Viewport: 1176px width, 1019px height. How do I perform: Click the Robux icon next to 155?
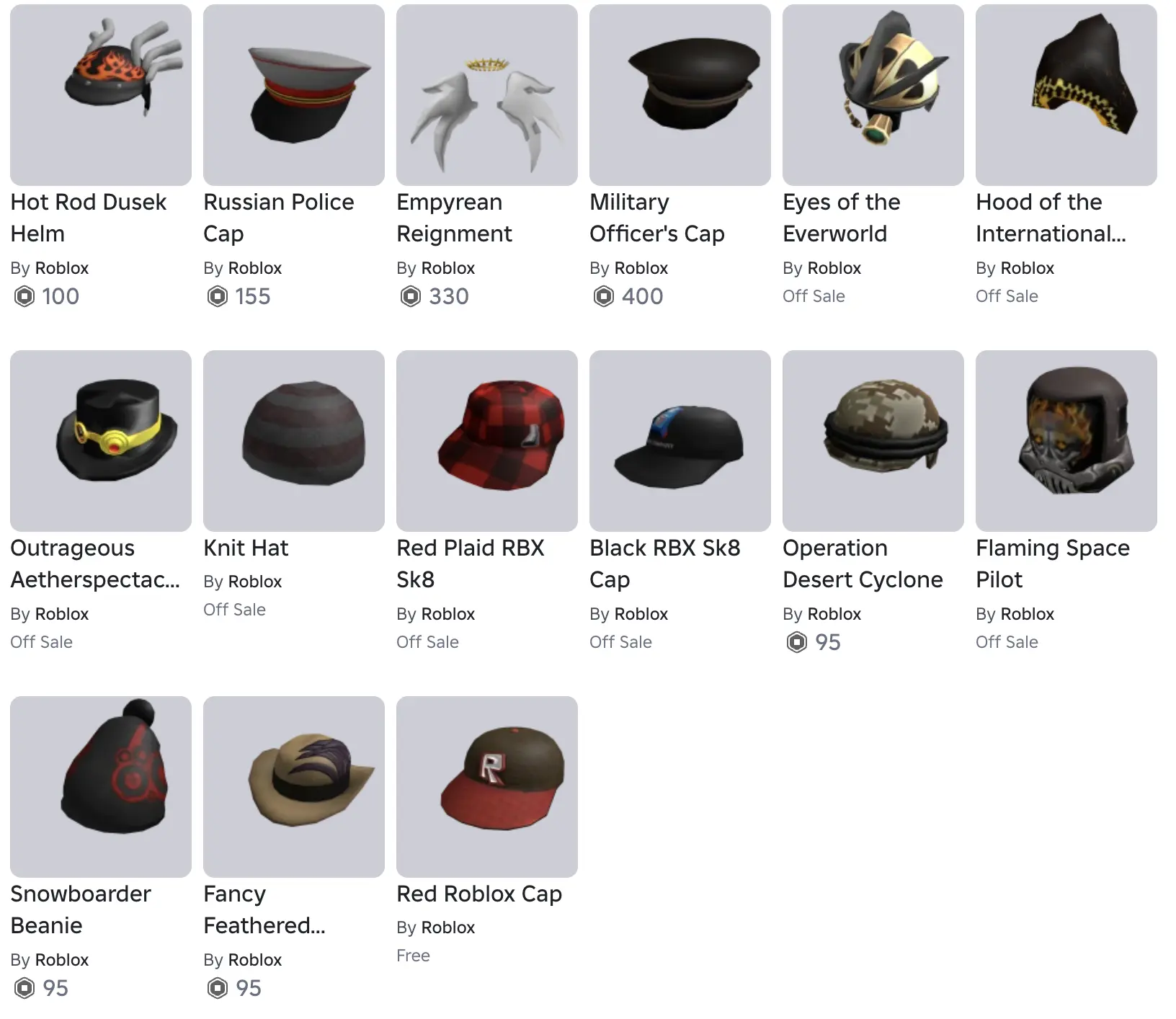pyautogui.click(x=218, y=296)
